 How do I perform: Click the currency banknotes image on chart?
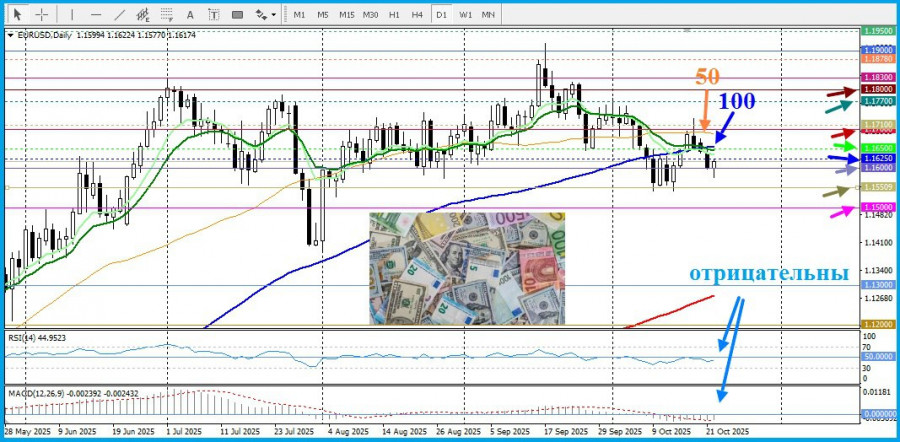466,268
